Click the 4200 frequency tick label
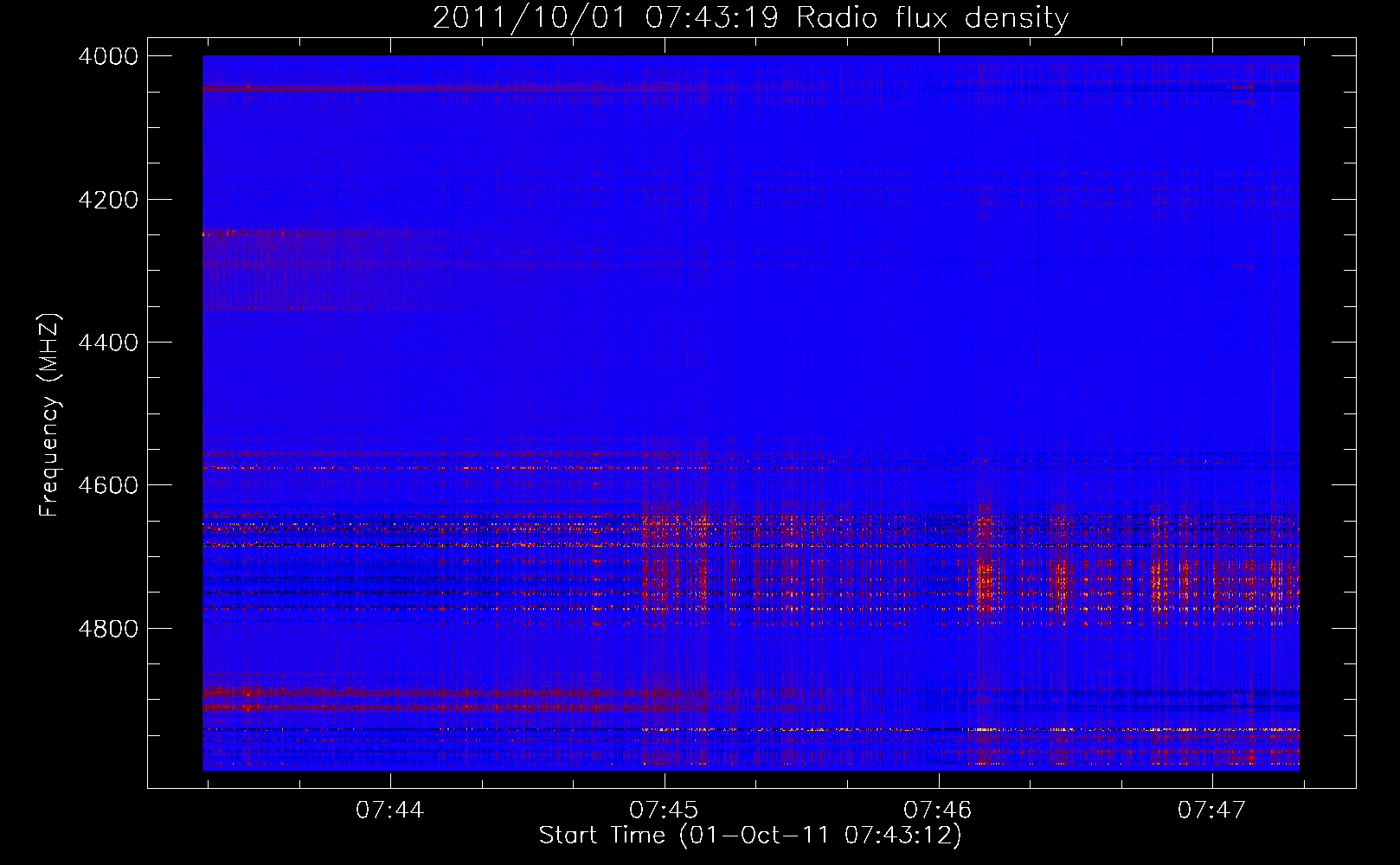This screenshot has width=1400, height=865. (108, 200)
